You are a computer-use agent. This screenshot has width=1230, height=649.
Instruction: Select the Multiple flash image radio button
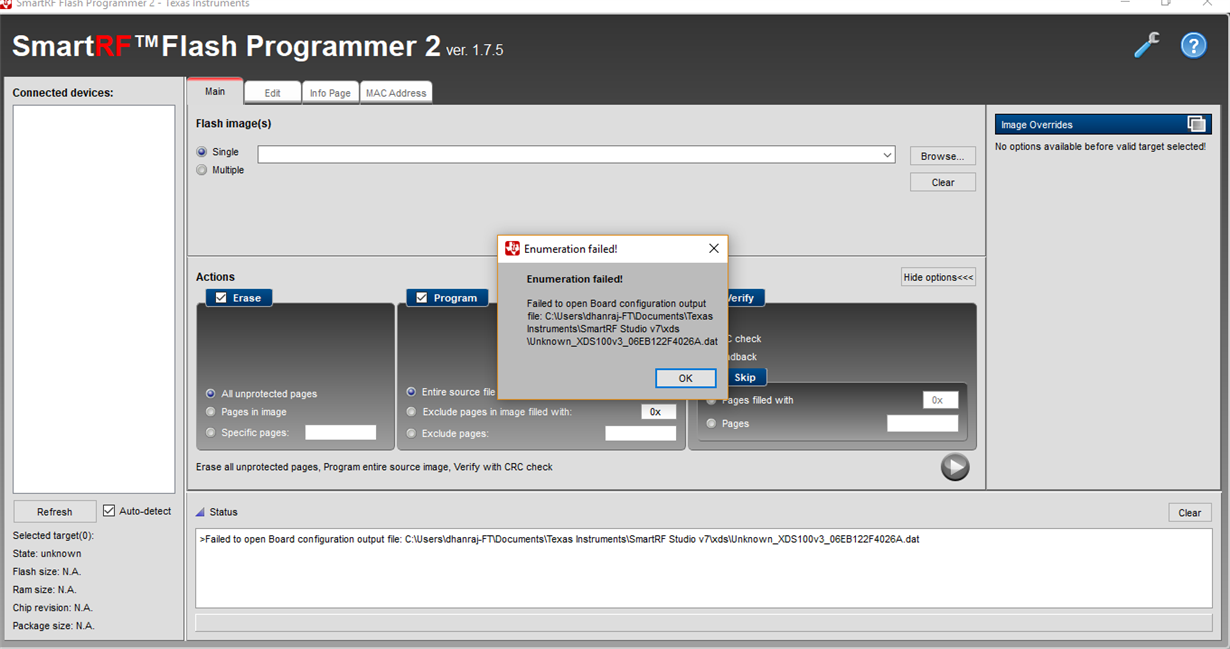pyautogui.click(x=202, y=170)
